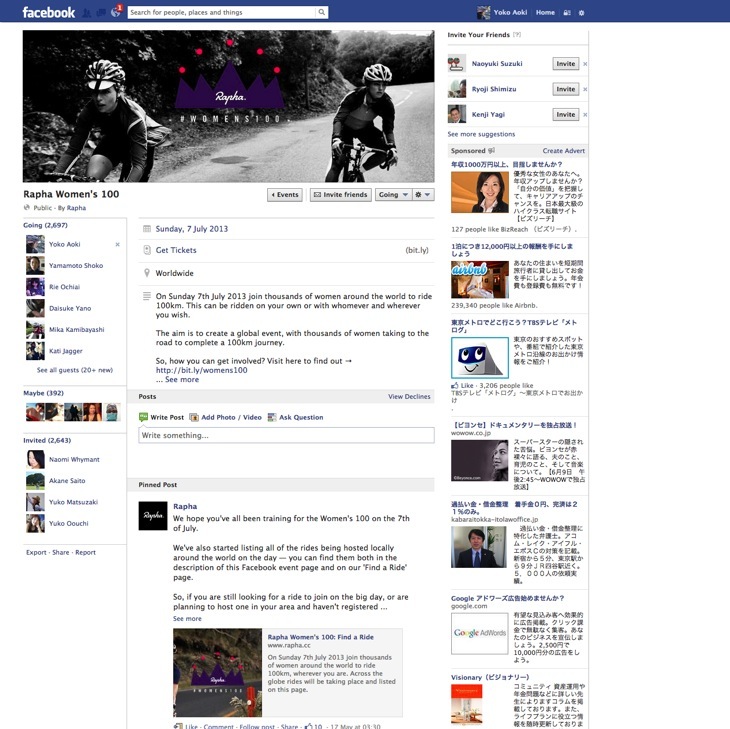Viewport: 730px width, 729px height.
Task: Open account settings gear in top bar
Action: click(581, 13)
